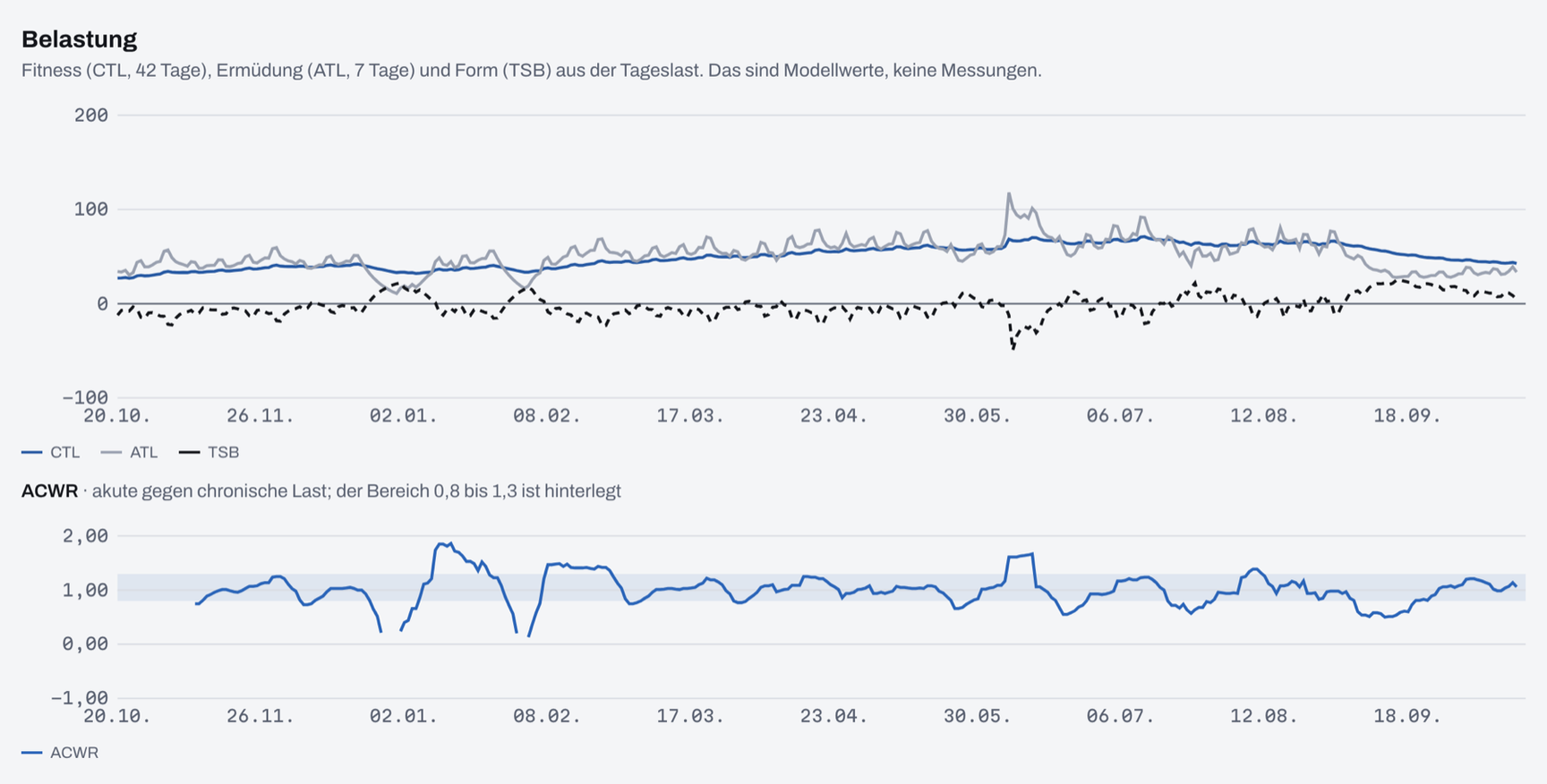Toggle the ATL legend entry
This screenshot has height=784, width=1547.
click(130, 453)
